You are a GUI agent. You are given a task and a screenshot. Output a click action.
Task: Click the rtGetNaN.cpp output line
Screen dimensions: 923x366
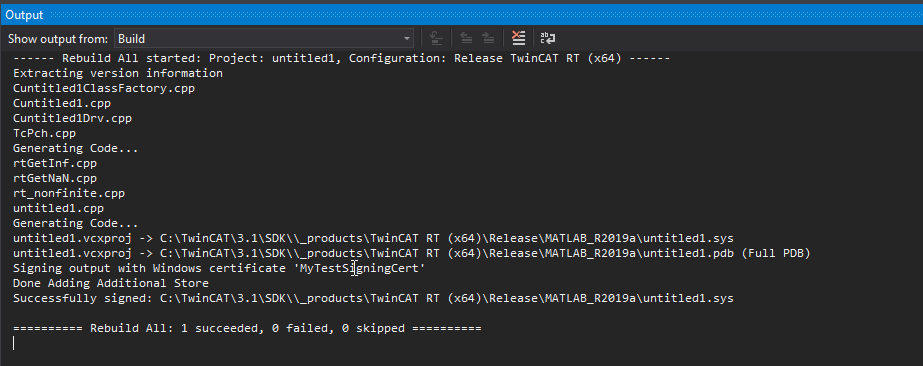pos(55,178)
